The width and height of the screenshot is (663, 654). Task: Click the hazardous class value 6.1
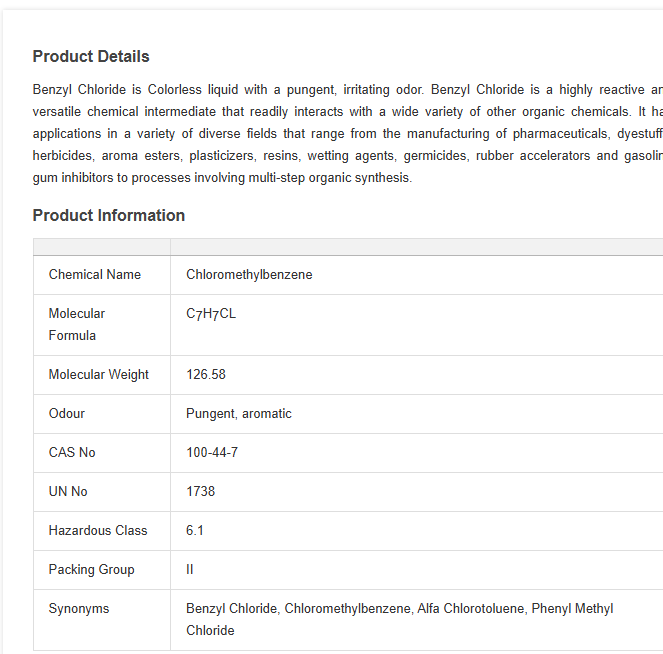(x=195, y=531)
